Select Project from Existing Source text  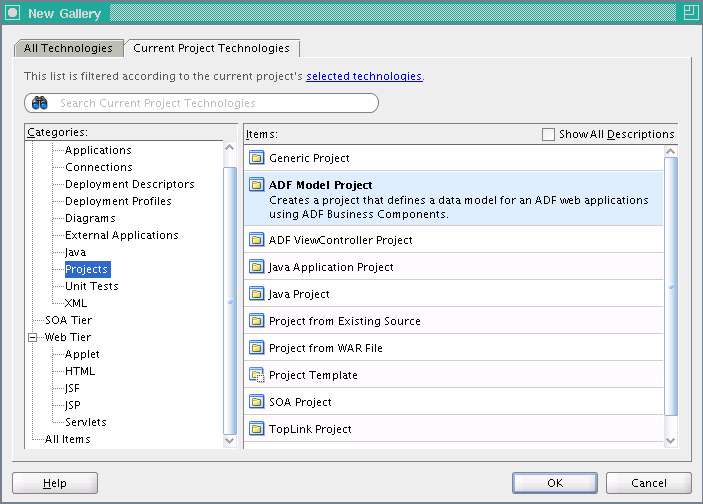[x=344, y=321]
